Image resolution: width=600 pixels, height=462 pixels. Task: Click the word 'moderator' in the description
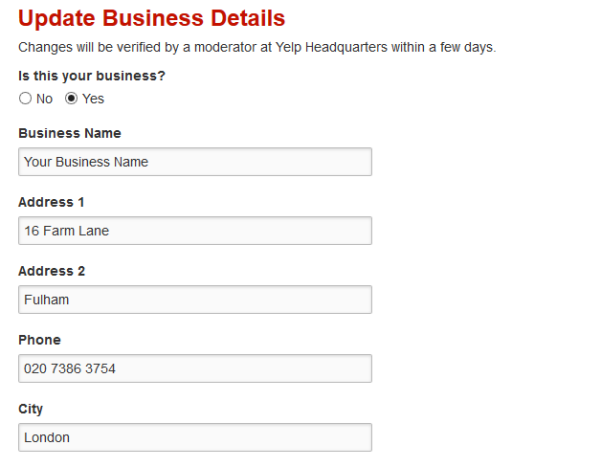(227, 47)
